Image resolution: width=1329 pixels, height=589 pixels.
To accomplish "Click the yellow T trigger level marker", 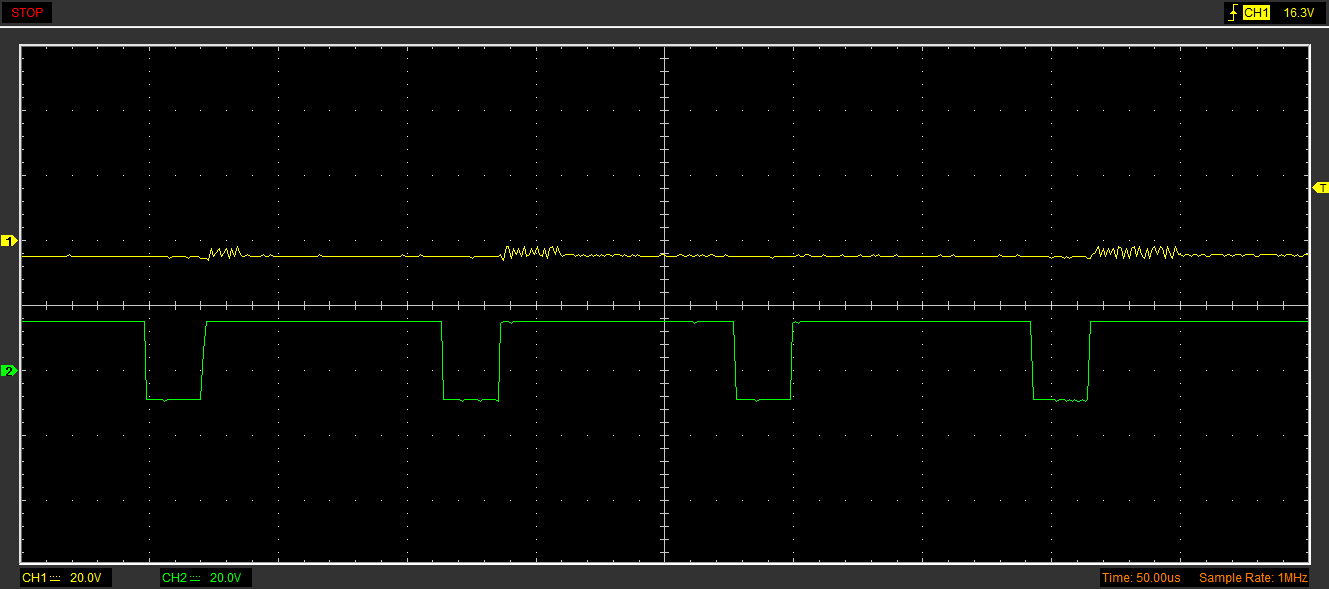I will point(1320,188).
